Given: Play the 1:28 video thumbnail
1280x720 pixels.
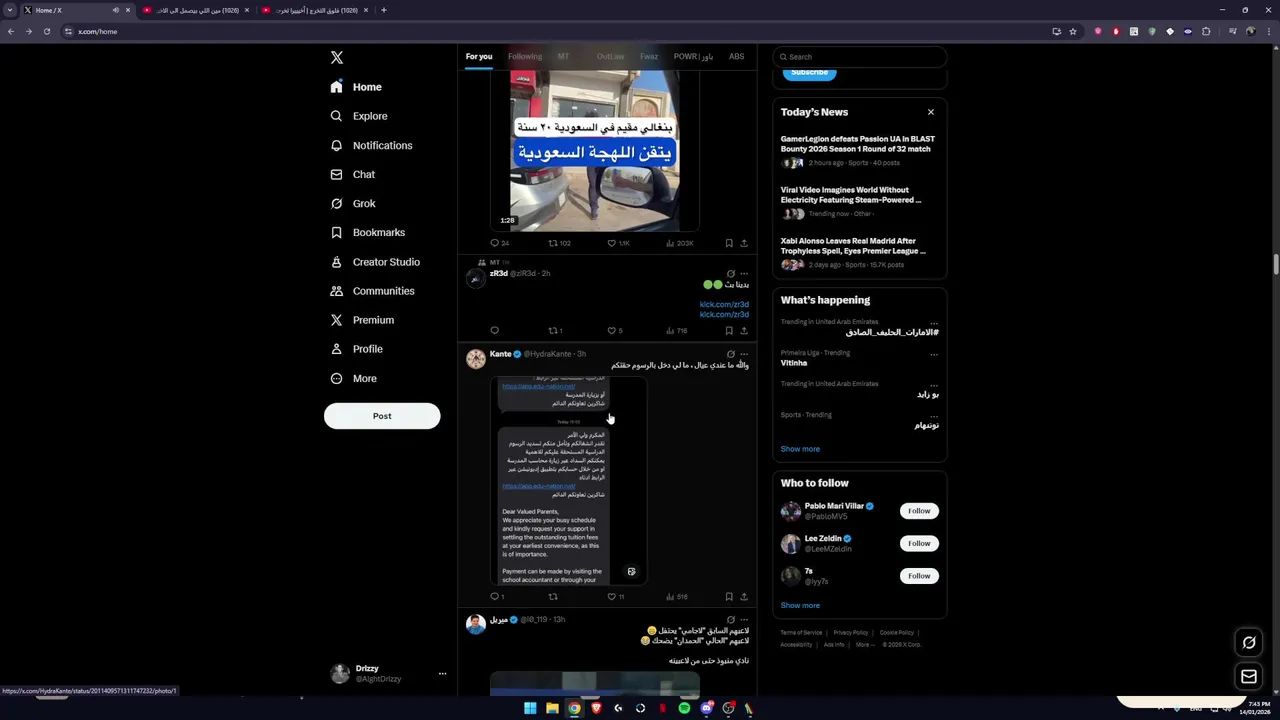Looking at the screenshot, I should (x=595, y=150).
